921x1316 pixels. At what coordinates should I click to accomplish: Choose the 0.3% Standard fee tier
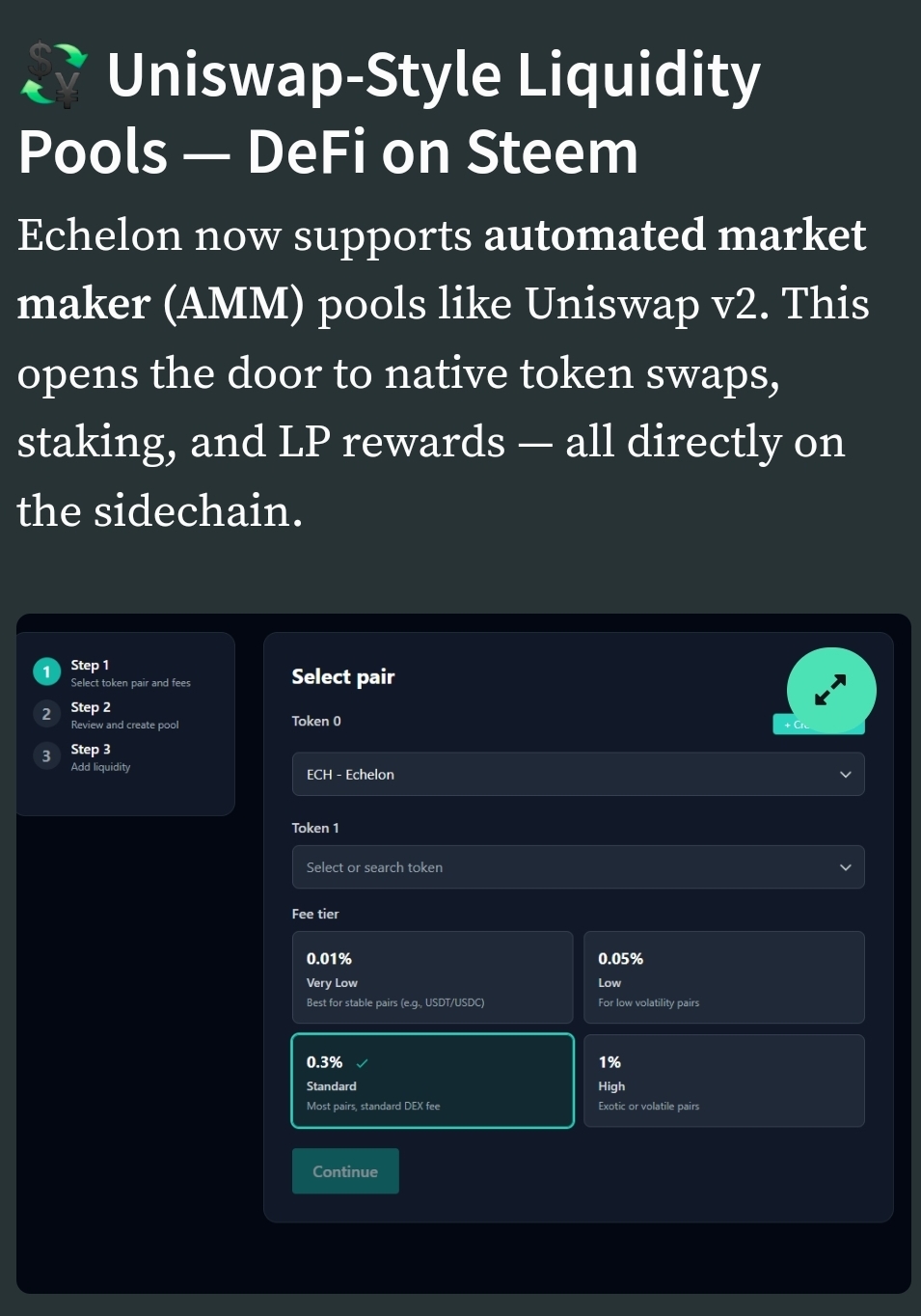tap(432, 1081)
